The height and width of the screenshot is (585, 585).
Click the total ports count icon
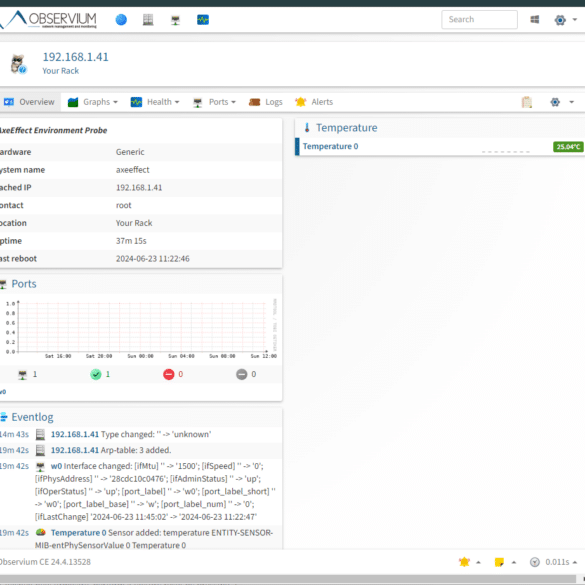click(22, 375)
